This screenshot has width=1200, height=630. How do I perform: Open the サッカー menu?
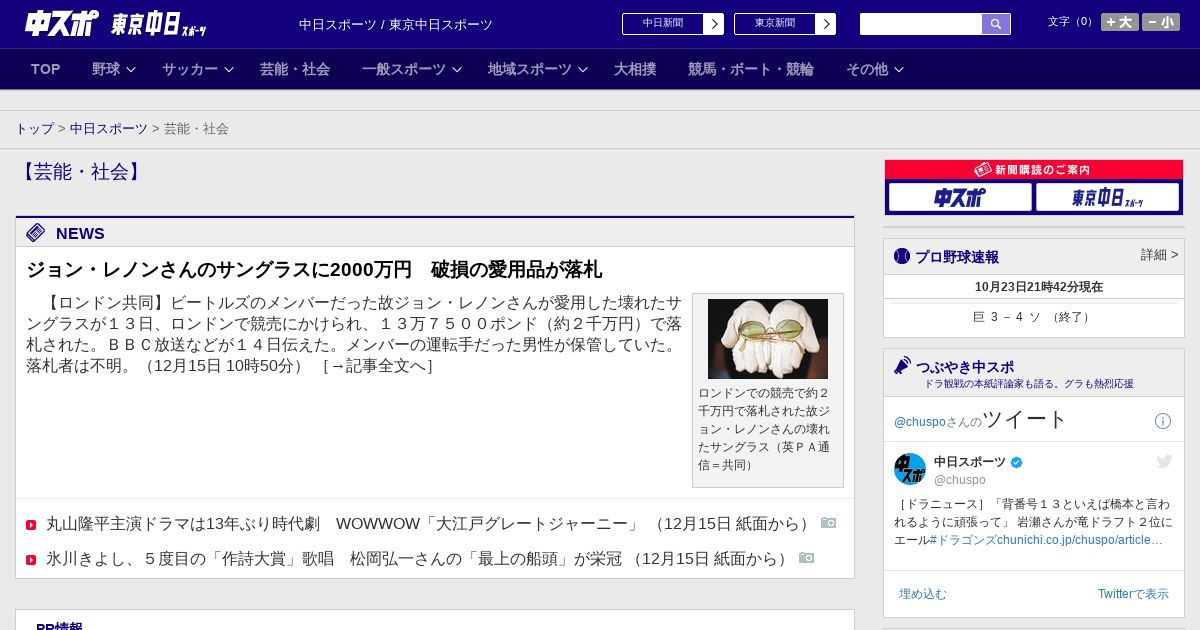click(x=190, y=69)
